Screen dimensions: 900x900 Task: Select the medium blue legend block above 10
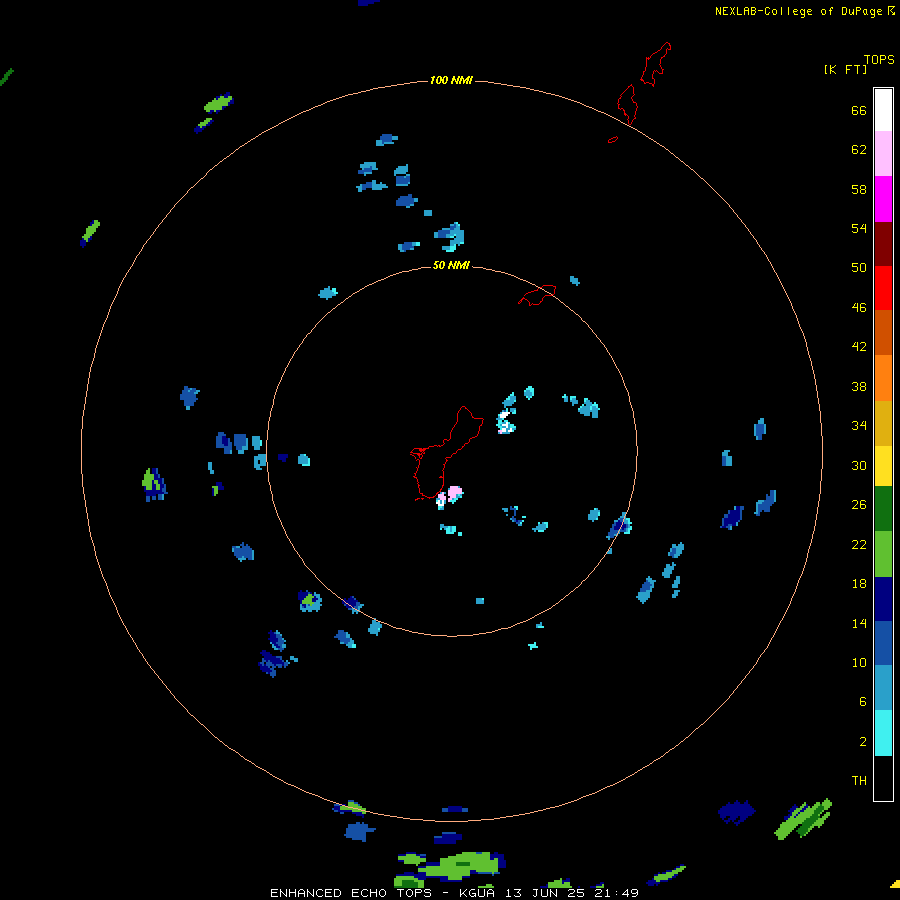click(x=883, y=643)
